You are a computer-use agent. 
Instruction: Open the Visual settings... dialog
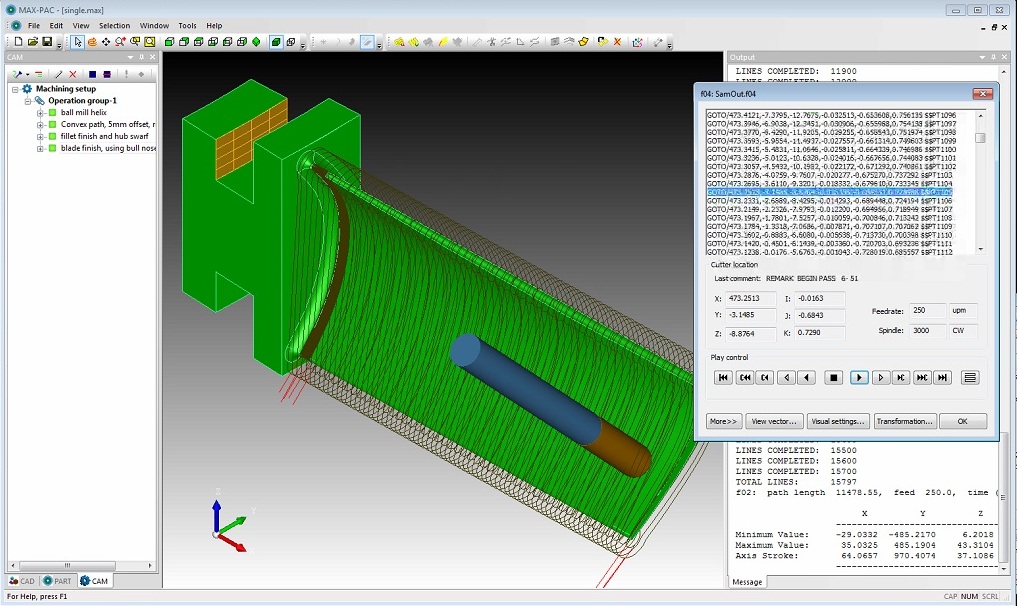coord(838,422)
